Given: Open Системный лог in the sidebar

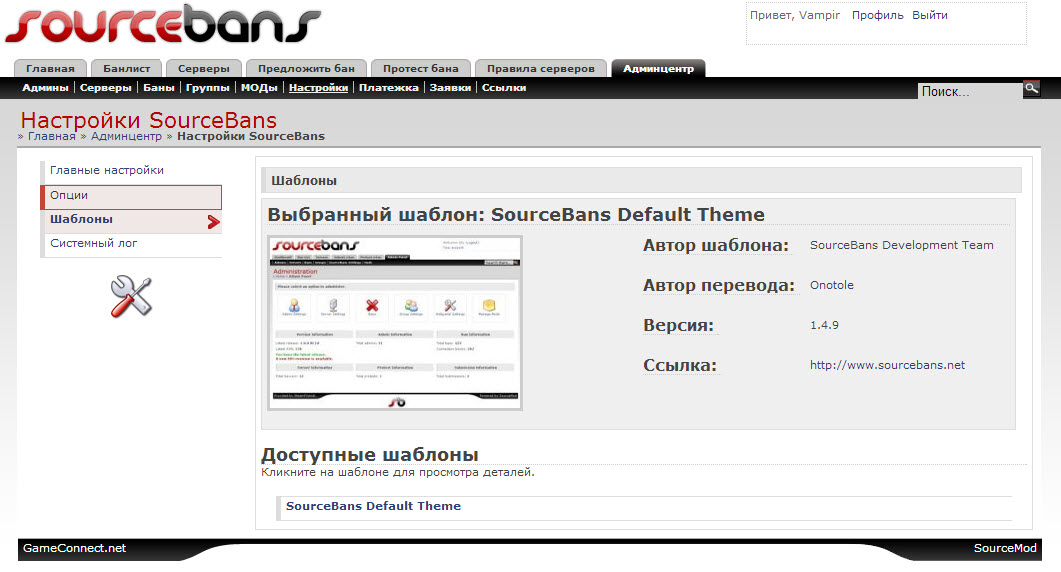Looking at the screenshot, I should [x=131, y=244].
